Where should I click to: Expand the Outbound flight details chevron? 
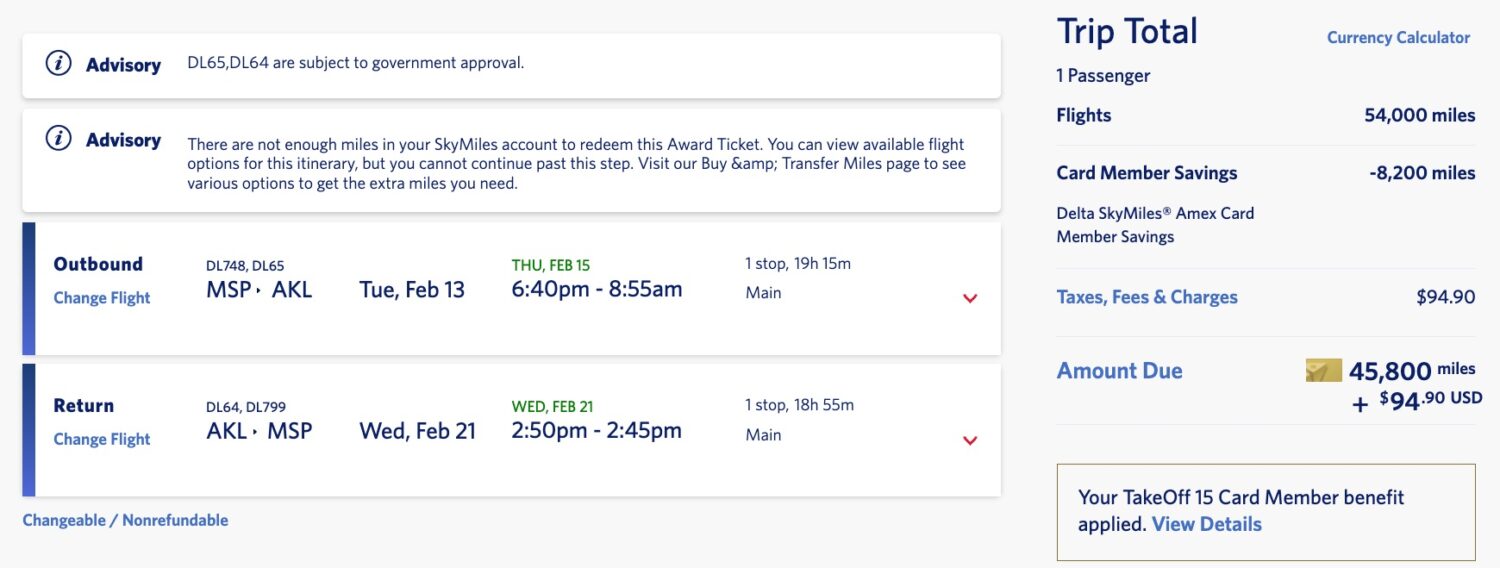click(969, 298)
